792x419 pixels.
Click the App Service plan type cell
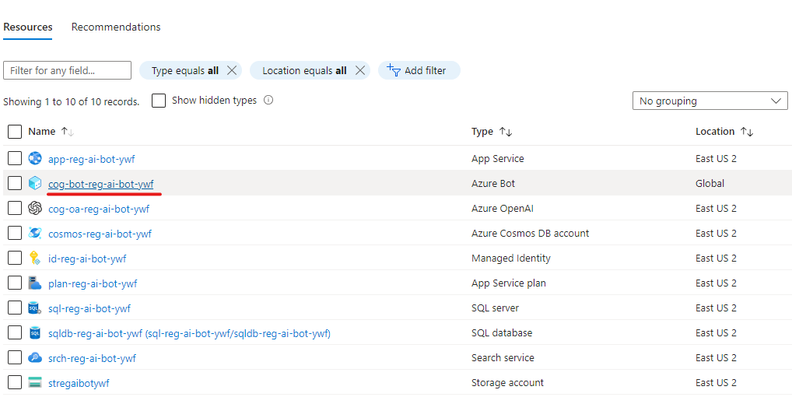click(x=509, y=283)
